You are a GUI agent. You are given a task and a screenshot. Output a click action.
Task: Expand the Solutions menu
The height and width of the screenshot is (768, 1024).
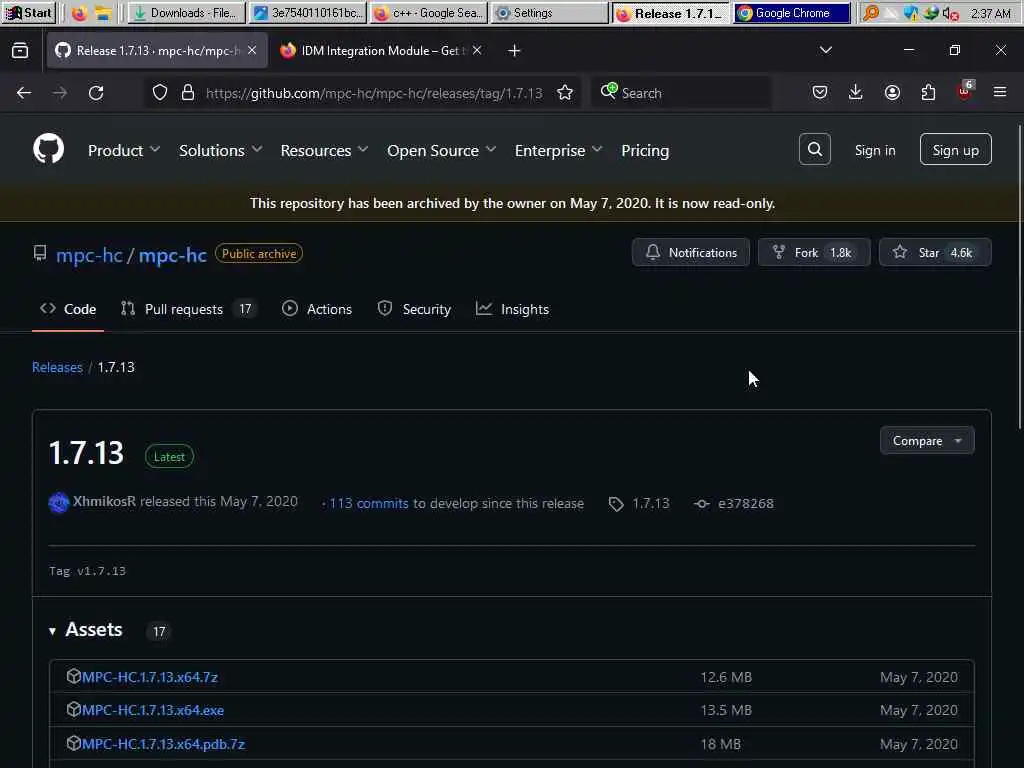(221, 150)
